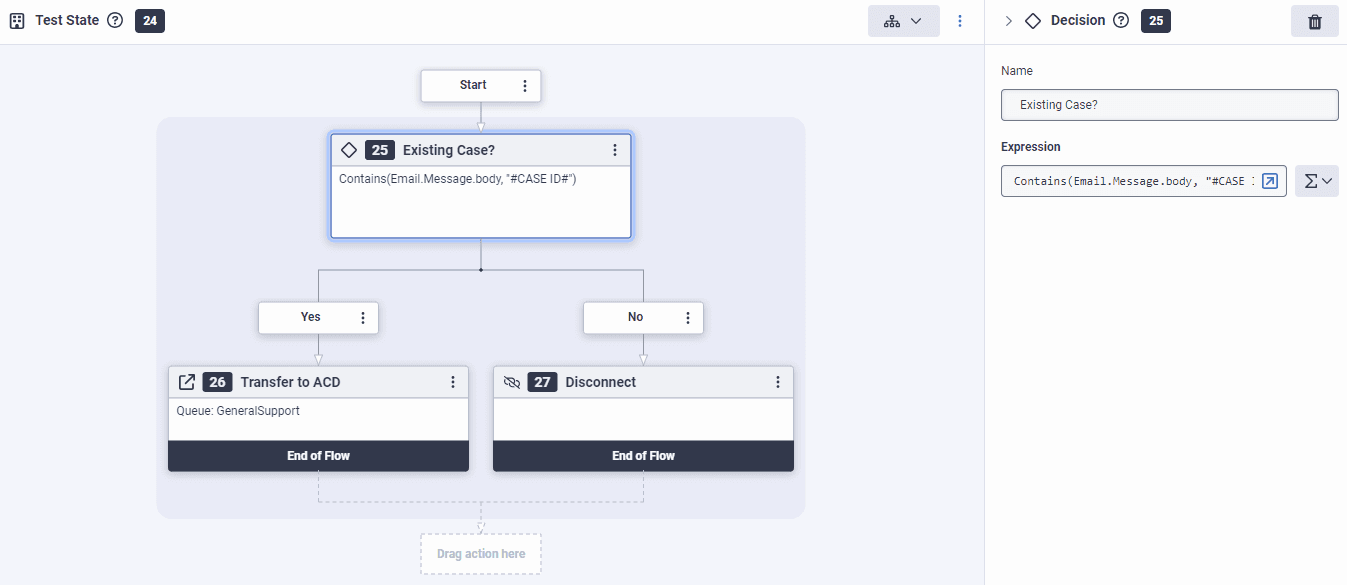Image resolution: width=1347 pixels, height=585 pixels.
Task: Delete the Decision using the trash button
Action: [1314, 20]
